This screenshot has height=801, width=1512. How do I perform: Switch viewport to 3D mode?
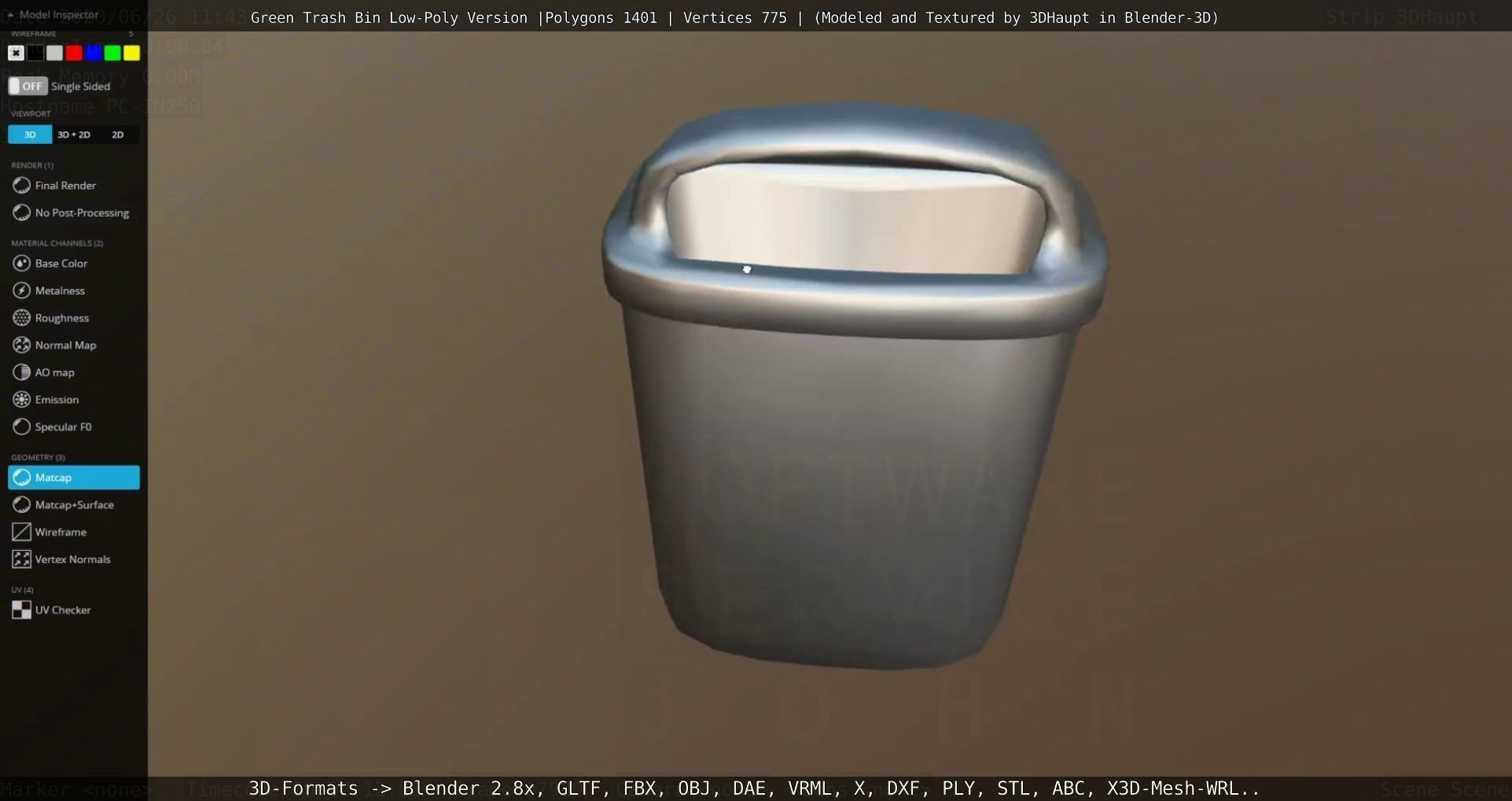point(30,134)
